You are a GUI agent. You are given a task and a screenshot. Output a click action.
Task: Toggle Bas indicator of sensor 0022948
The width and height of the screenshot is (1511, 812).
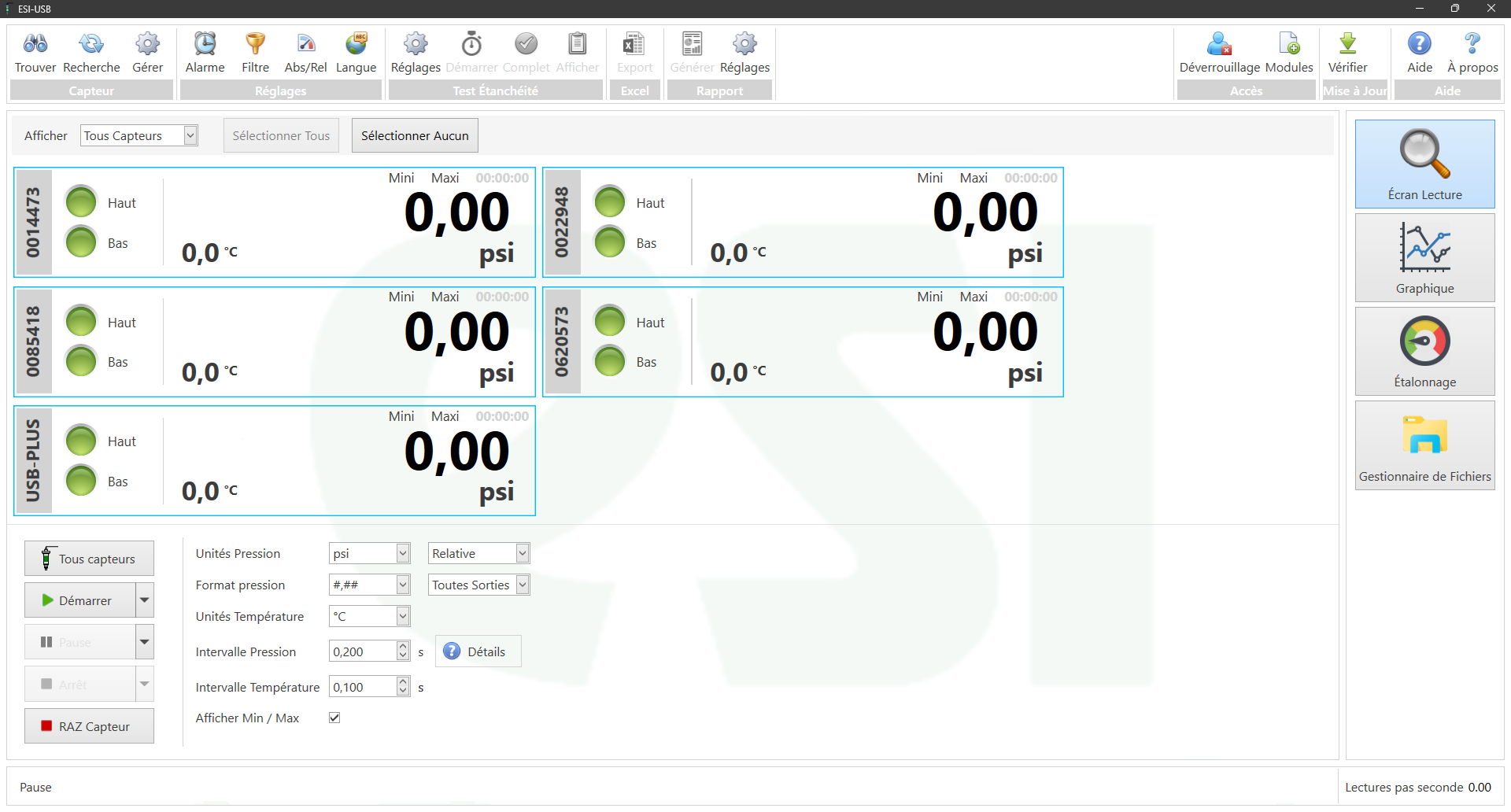(x=610, y=242)
